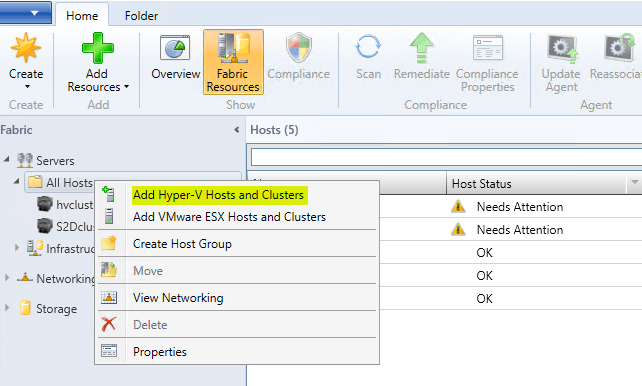Click the Properties menu icon
The height and width of the screenshot is (386, 642).
(x=109, y=351)
